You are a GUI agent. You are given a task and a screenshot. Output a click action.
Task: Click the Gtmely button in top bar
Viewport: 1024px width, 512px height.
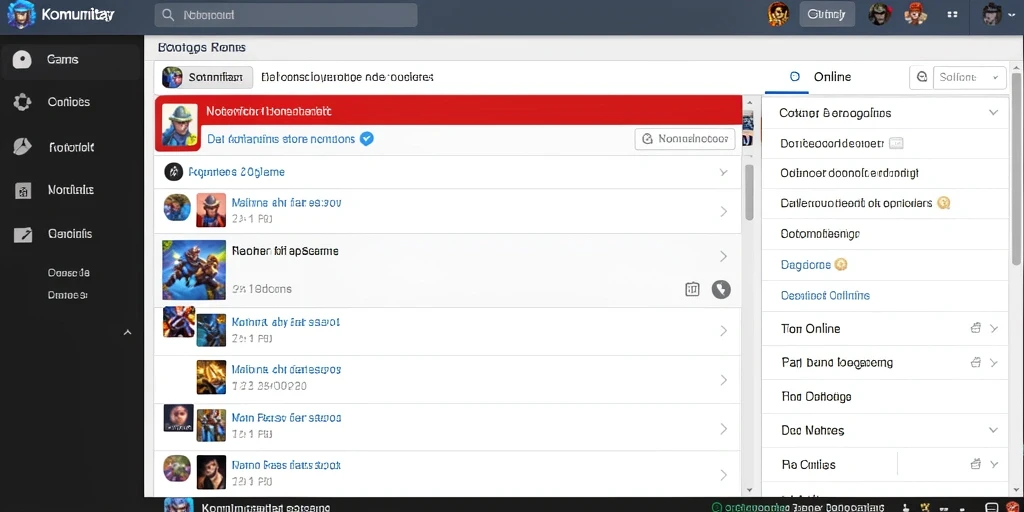point(827,14)
